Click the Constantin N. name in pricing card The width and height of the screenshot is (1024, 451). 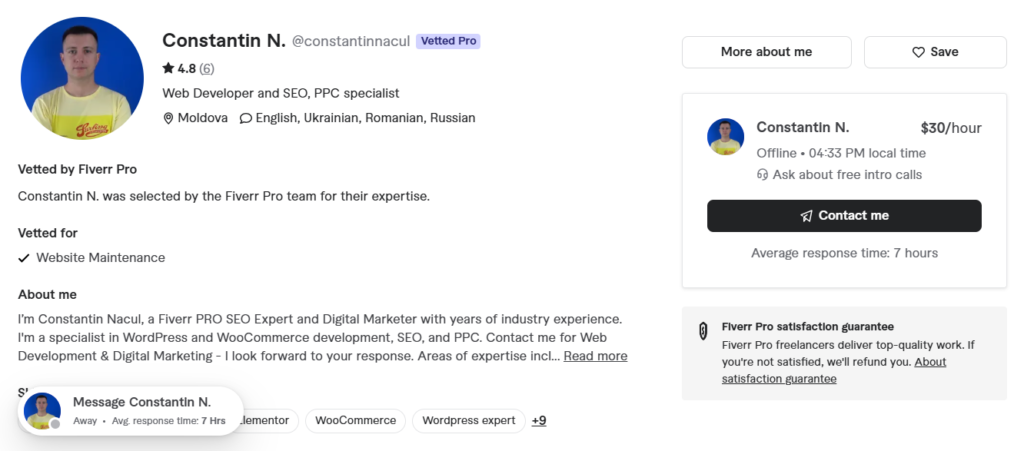click(803, 127)
